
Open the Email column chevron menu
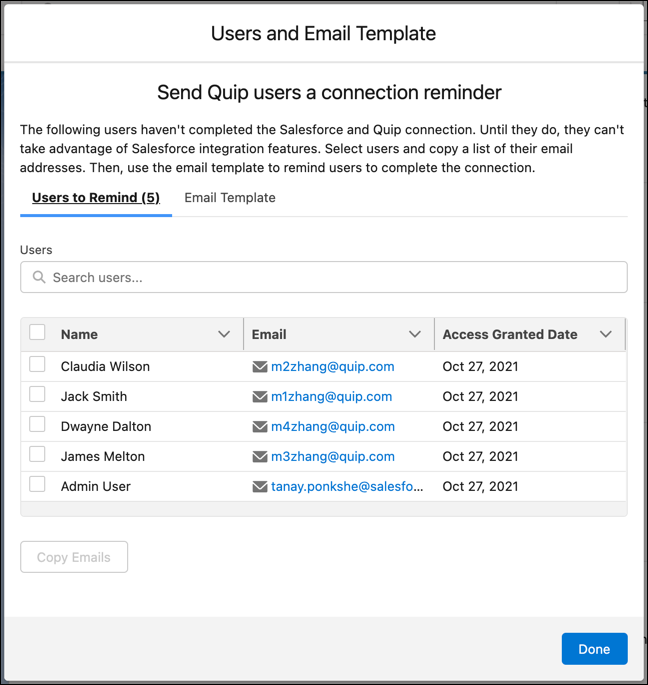coord(415,334)
